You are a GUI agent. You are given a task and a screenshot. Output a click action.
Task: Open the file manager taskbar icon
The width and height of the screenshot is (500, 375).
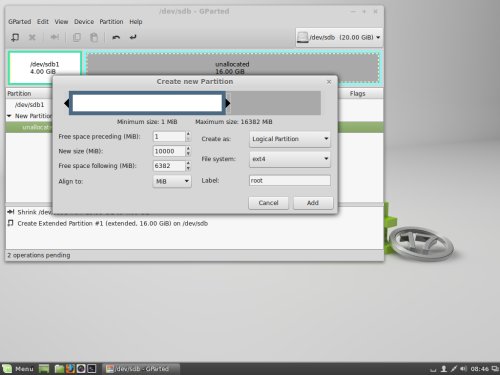pyautogui.click(x=59, y=369)
